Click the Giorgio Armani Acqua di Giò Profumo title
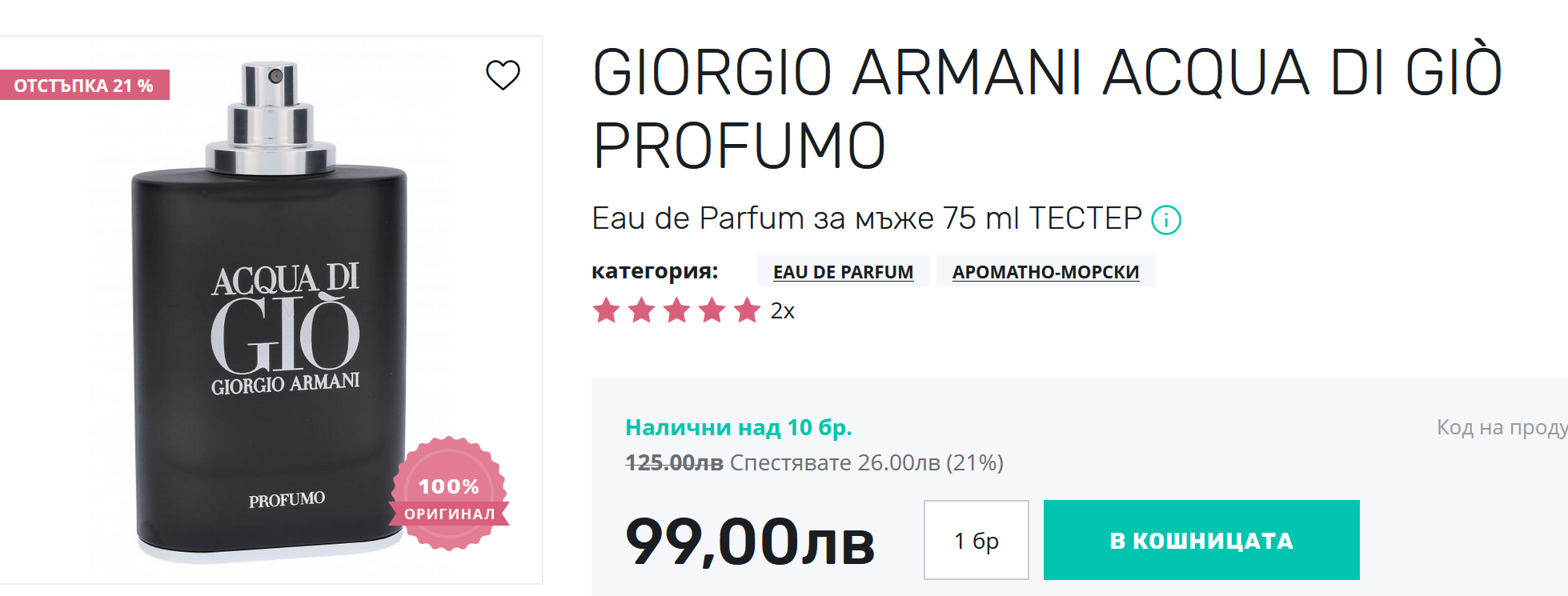This screenshot has width=1568, height=596. [x=1047, y=109]
